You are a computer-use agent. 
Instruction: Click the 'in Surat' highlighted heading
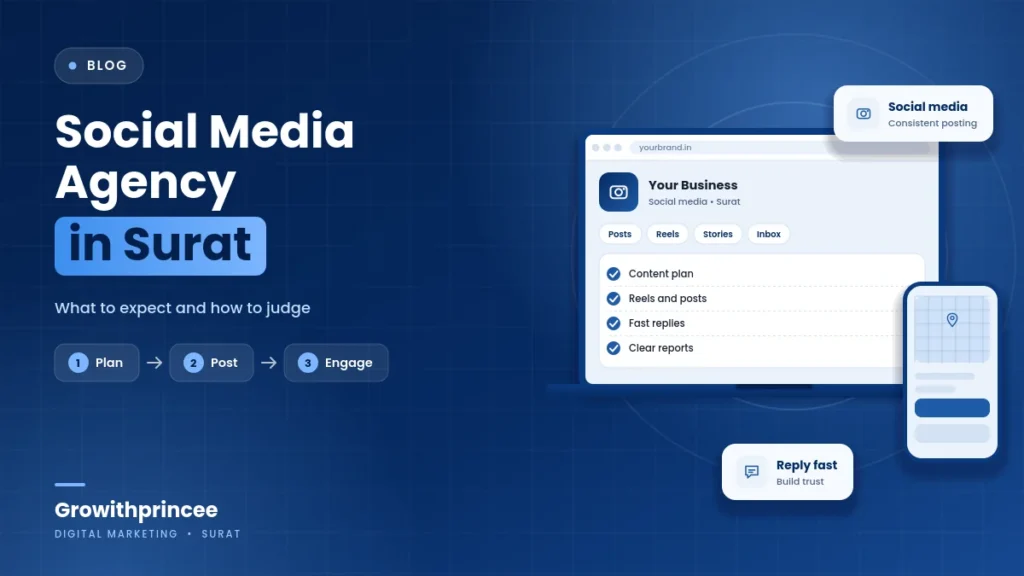tap(160, 246)
